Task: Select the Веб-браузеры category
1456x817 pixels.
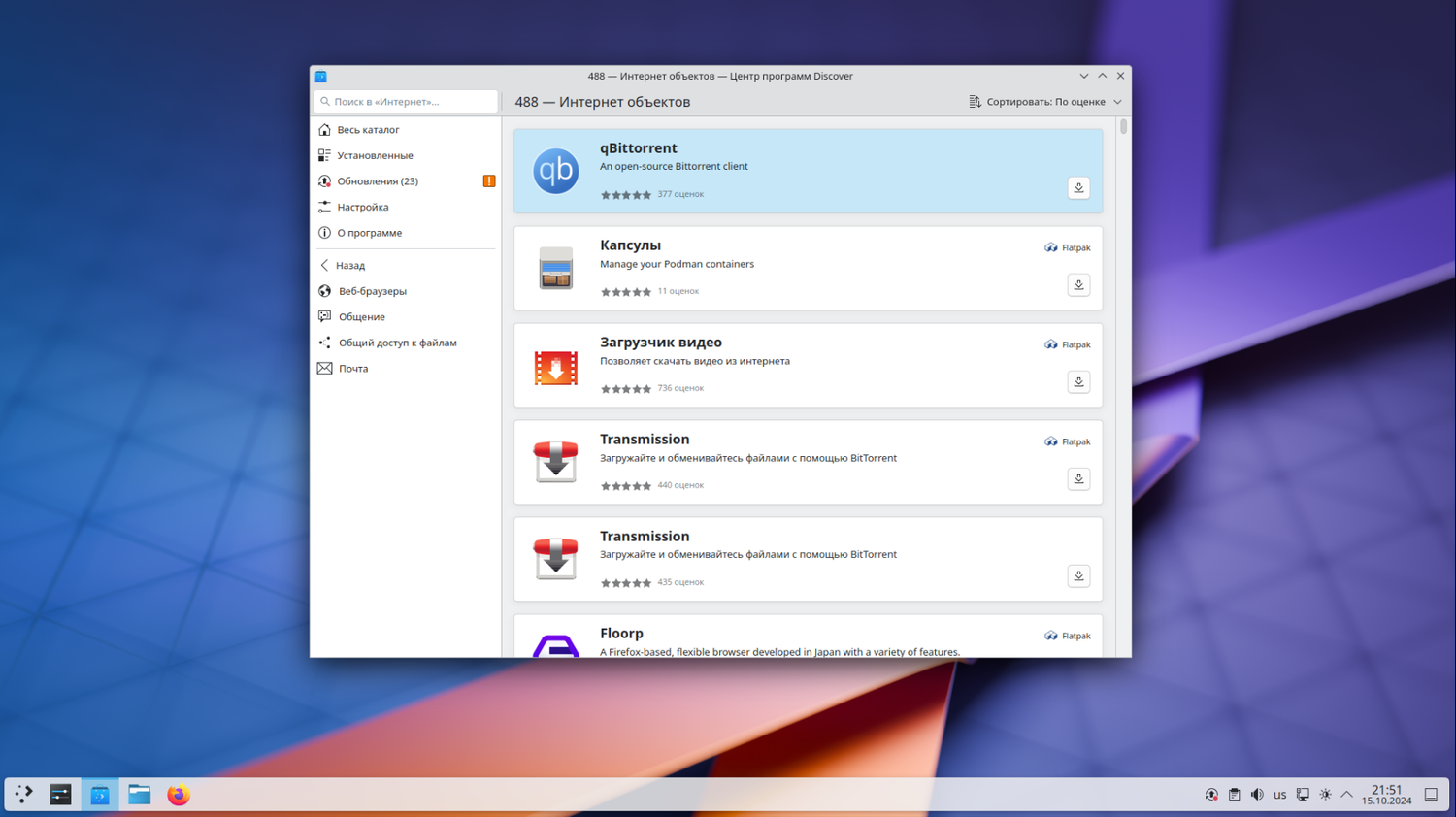Action: click(406, 291)
